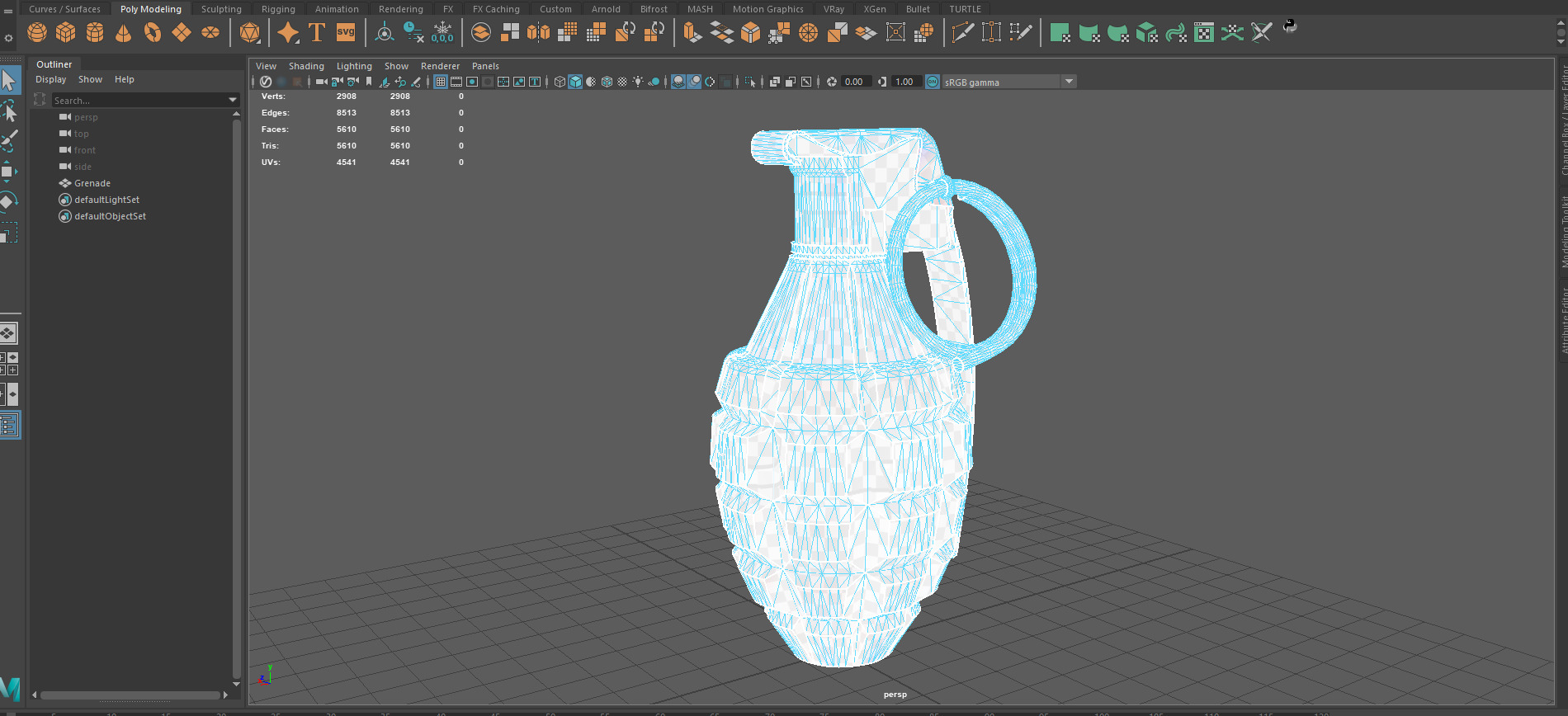Open Multi-Cut tool with knife icon

[962, 32]
